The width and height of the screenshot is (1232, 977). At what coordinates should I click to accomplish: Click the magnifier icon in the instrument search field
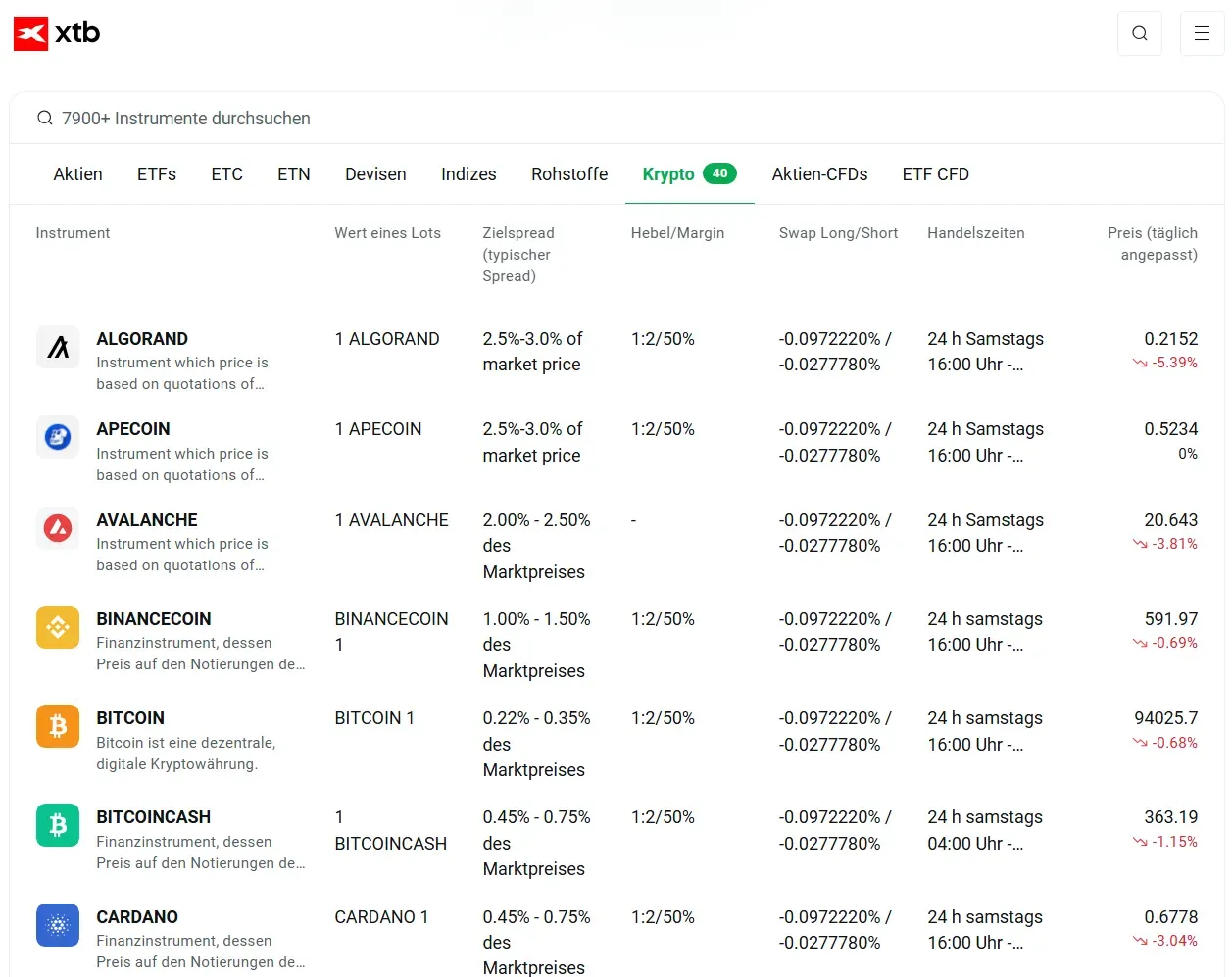tap(45, 119)
